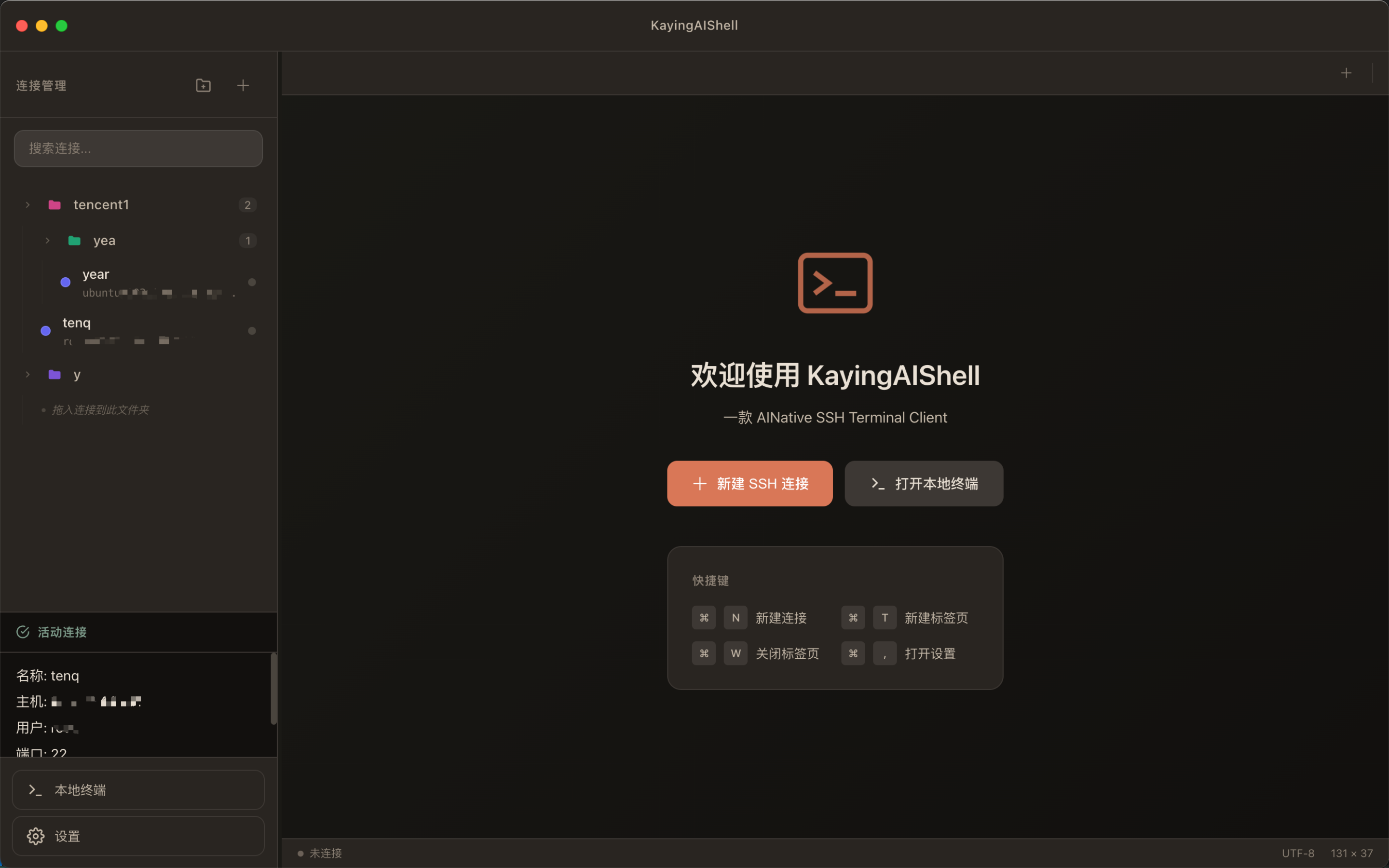The image size is (1389, 868).
Task: Click the 打开本地终端 button
Action: (924, 483)
